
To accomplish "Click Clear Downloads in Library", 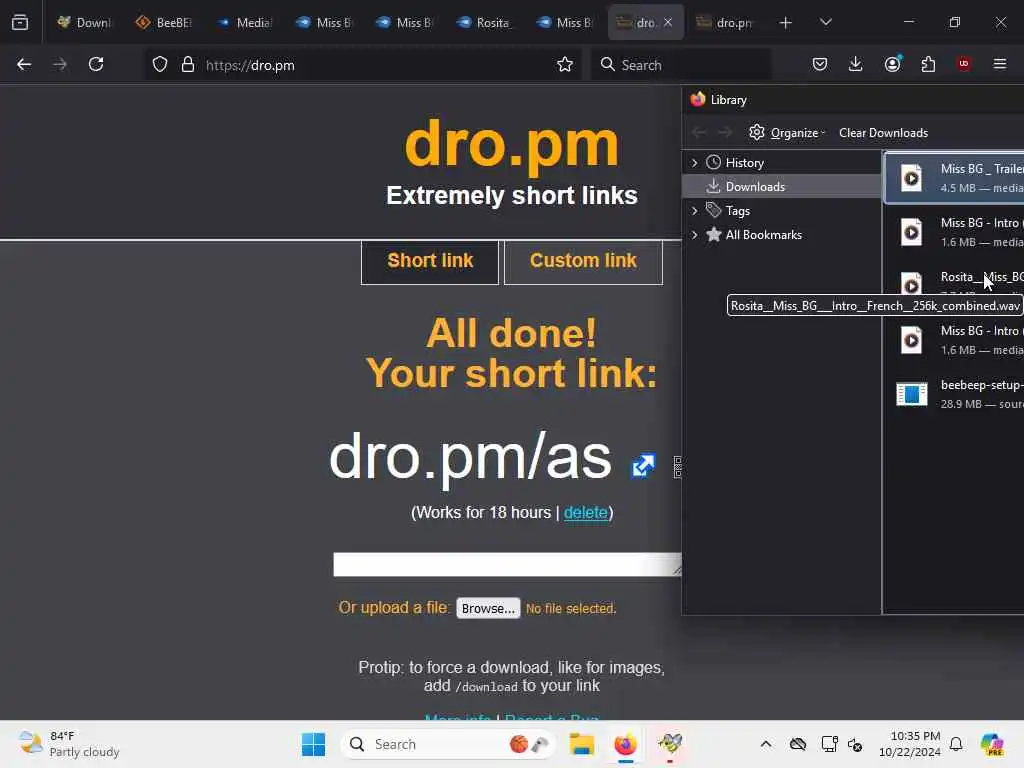I will click(883, 133).
